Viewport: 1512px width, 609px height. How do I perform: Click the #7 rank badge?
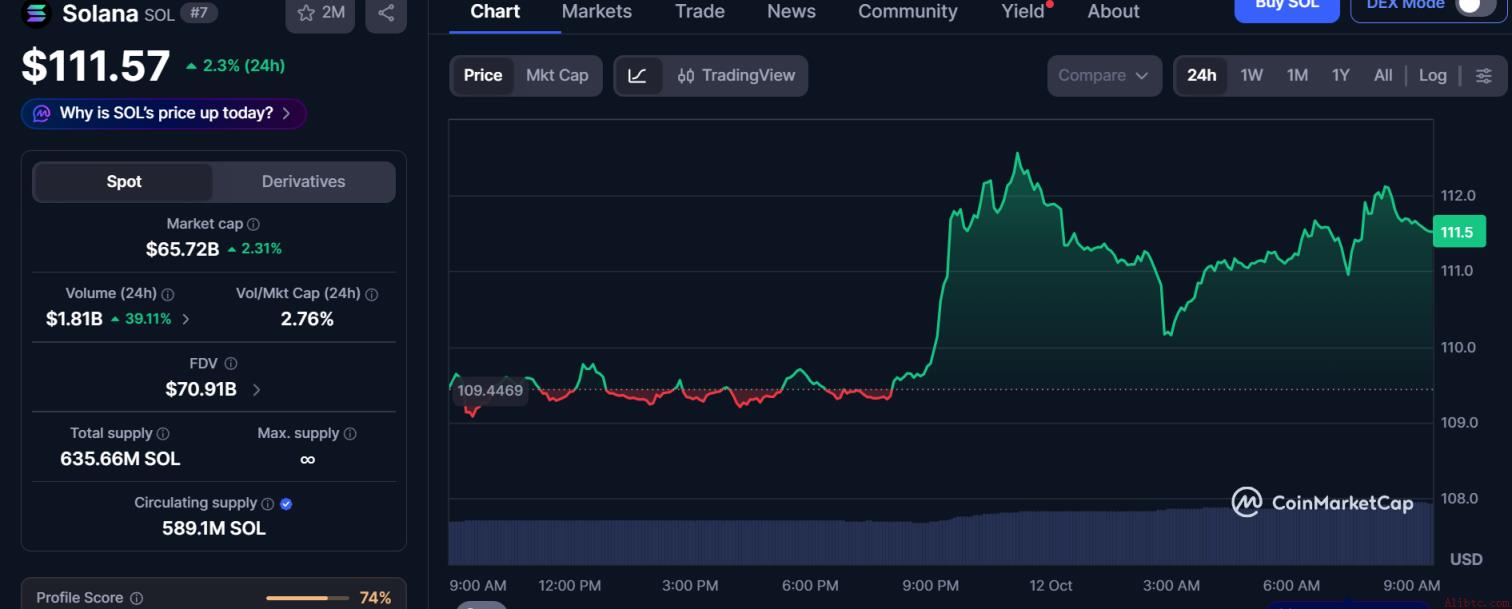tap(199, 14)
